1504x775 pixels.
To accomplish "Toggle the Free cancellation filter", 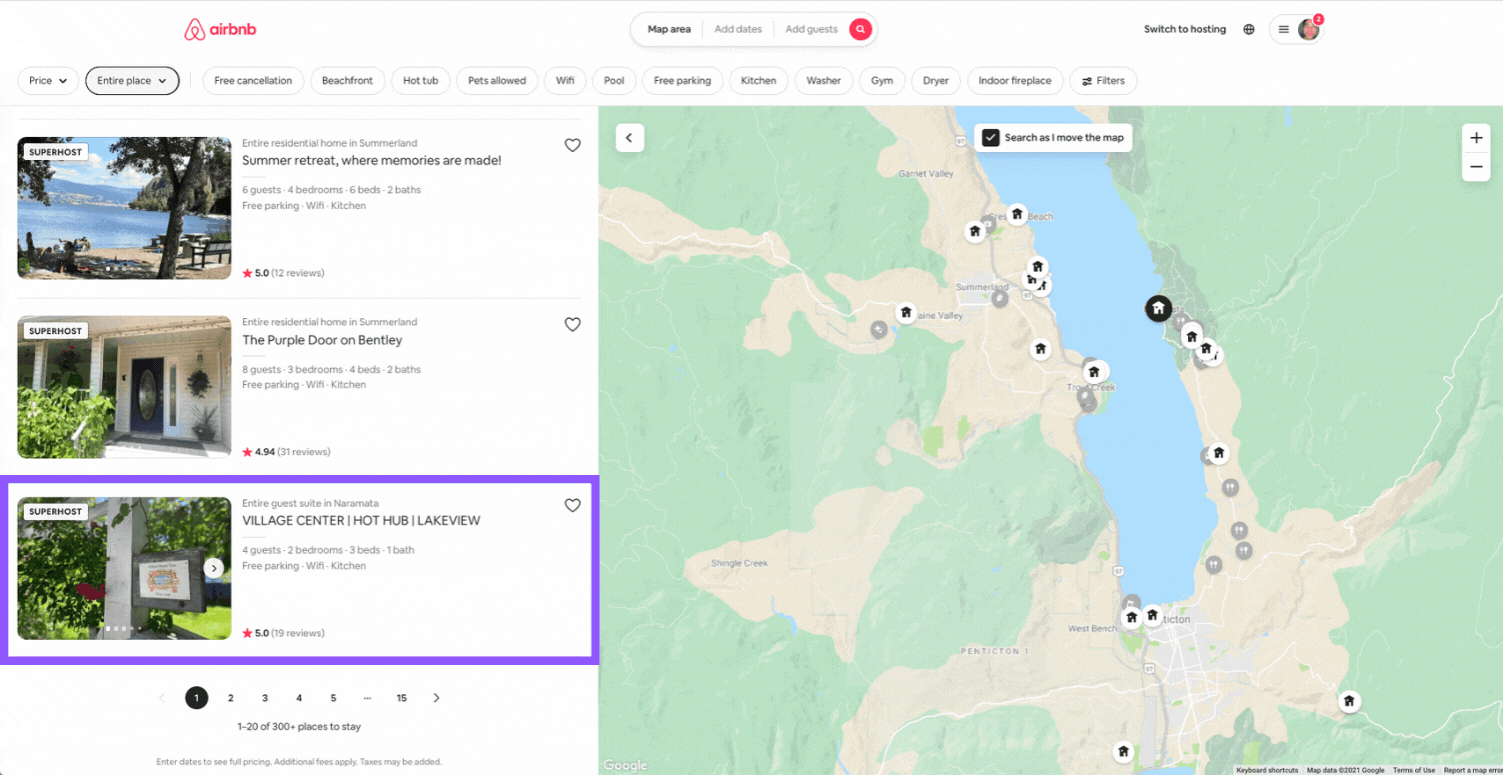I will [253, 81].
